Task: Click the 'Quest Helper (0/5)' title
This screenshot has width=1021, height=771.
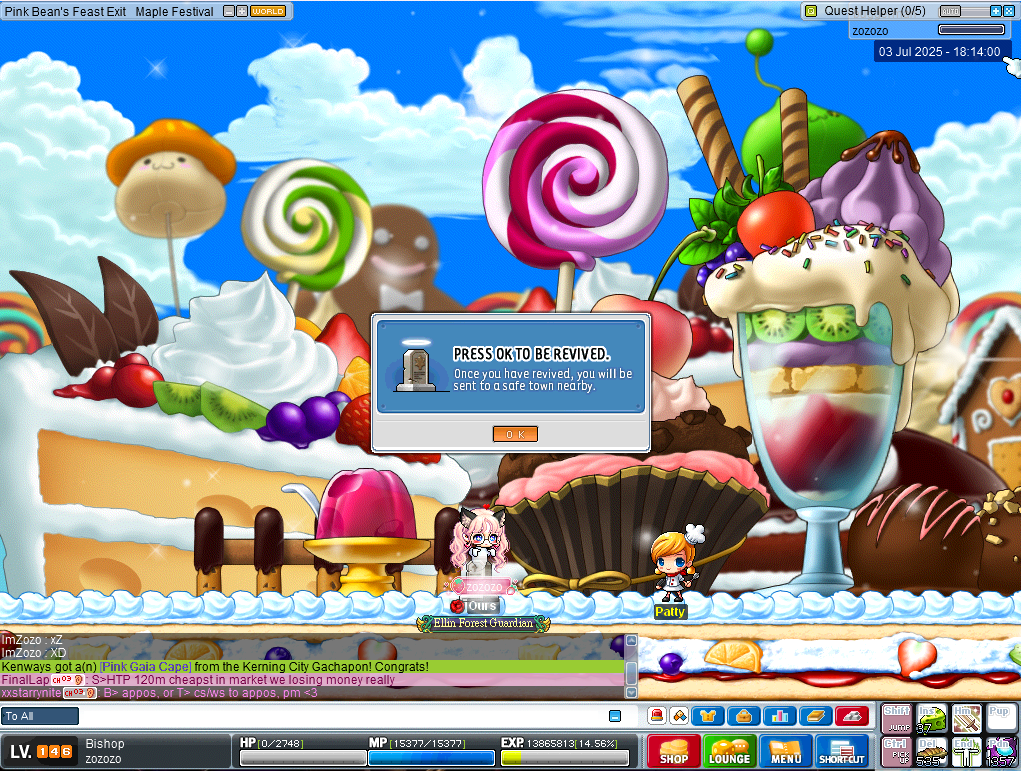Action: click(x=874, y=11)
